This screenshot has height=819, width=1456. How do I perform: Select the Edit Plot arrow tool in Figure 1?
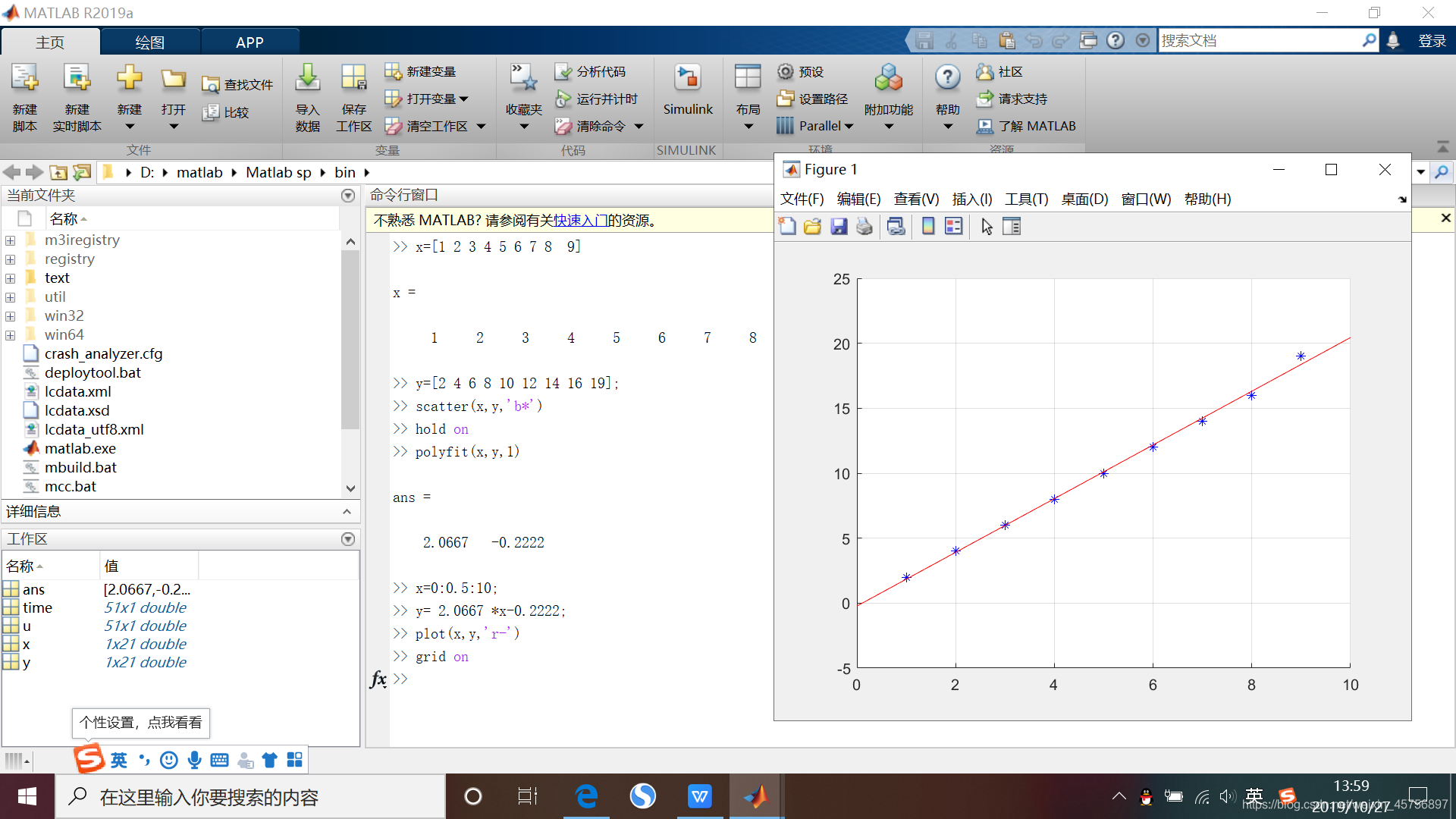[987, 226]
